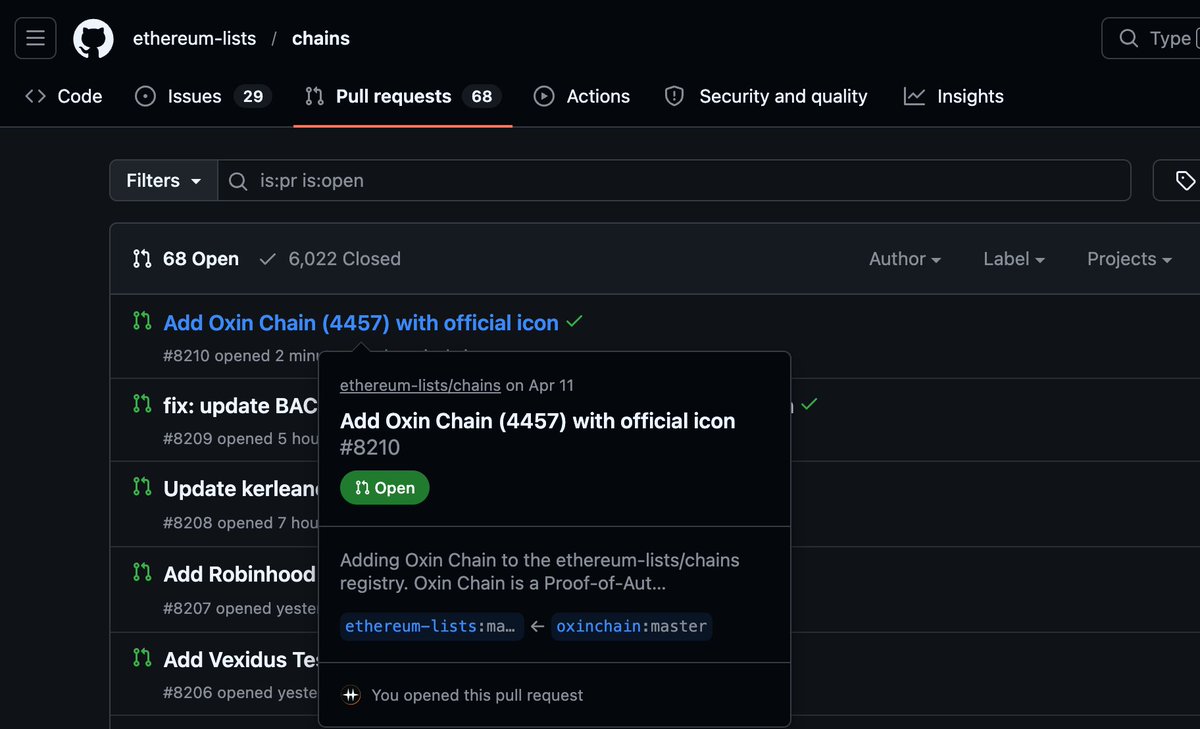Open pull request #8210 'Add Oxin Chain'
The height and width of the screenshot is (729, 1200).
tap(362, 322)
